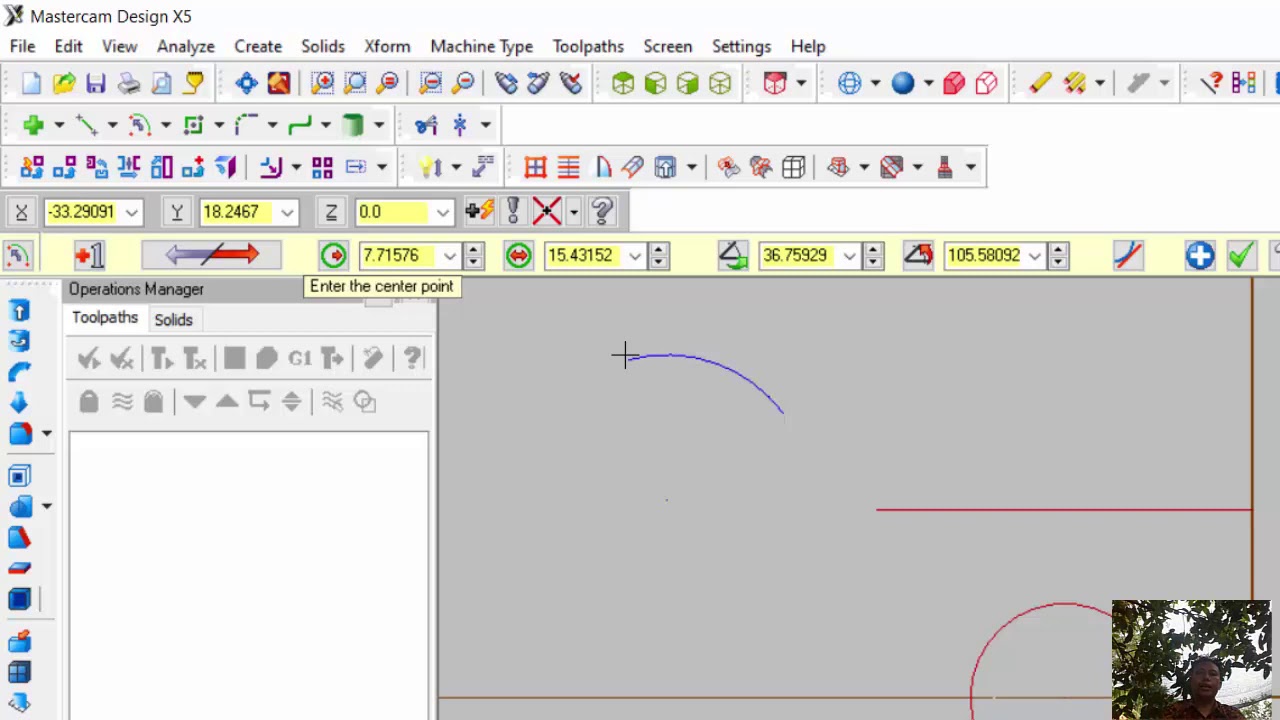Open the radius value dropdown
The height and width of the screenshot is (720, 1280).
click(x=450, y=256)
